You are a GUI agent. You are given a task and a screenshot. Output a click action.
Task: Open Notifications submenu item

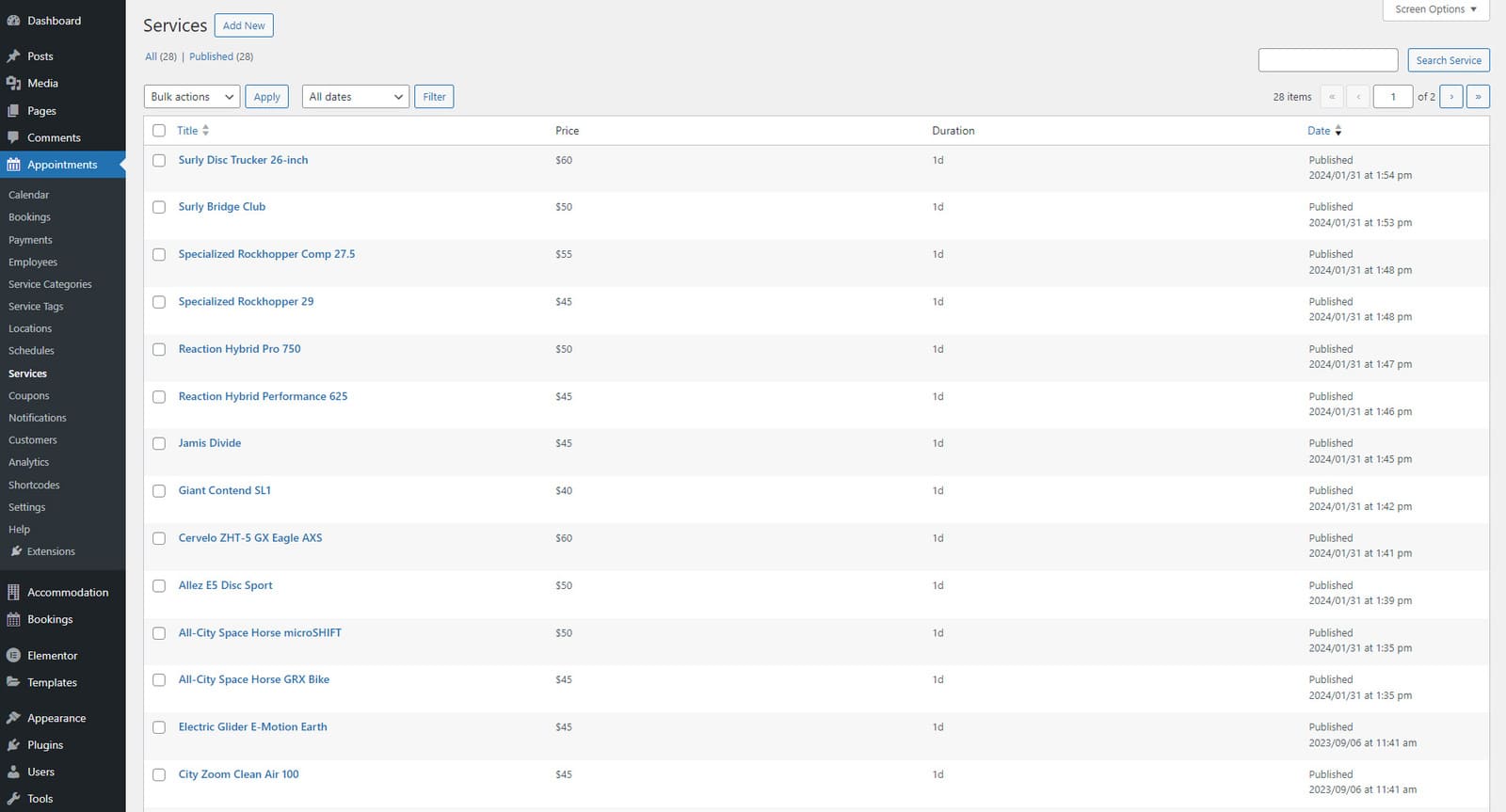point(38,418)
